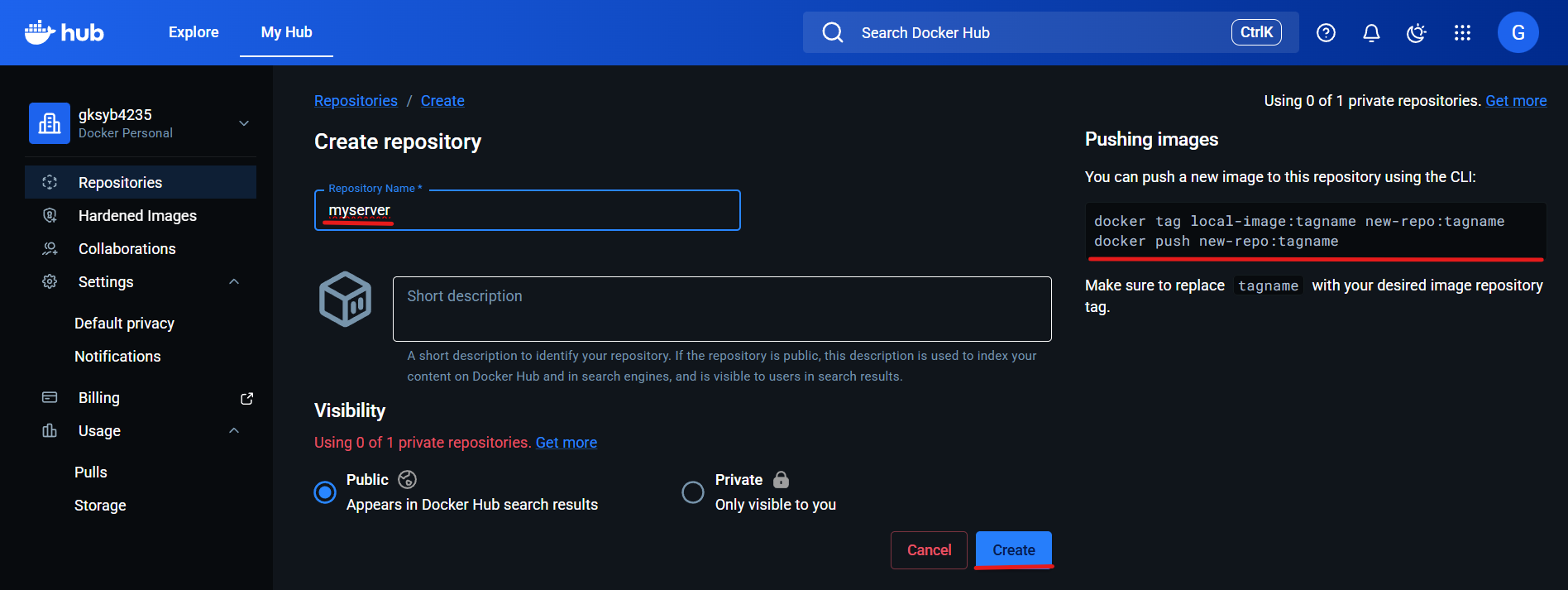Click the Usage item in sidebar

click(x=141, y=430)
